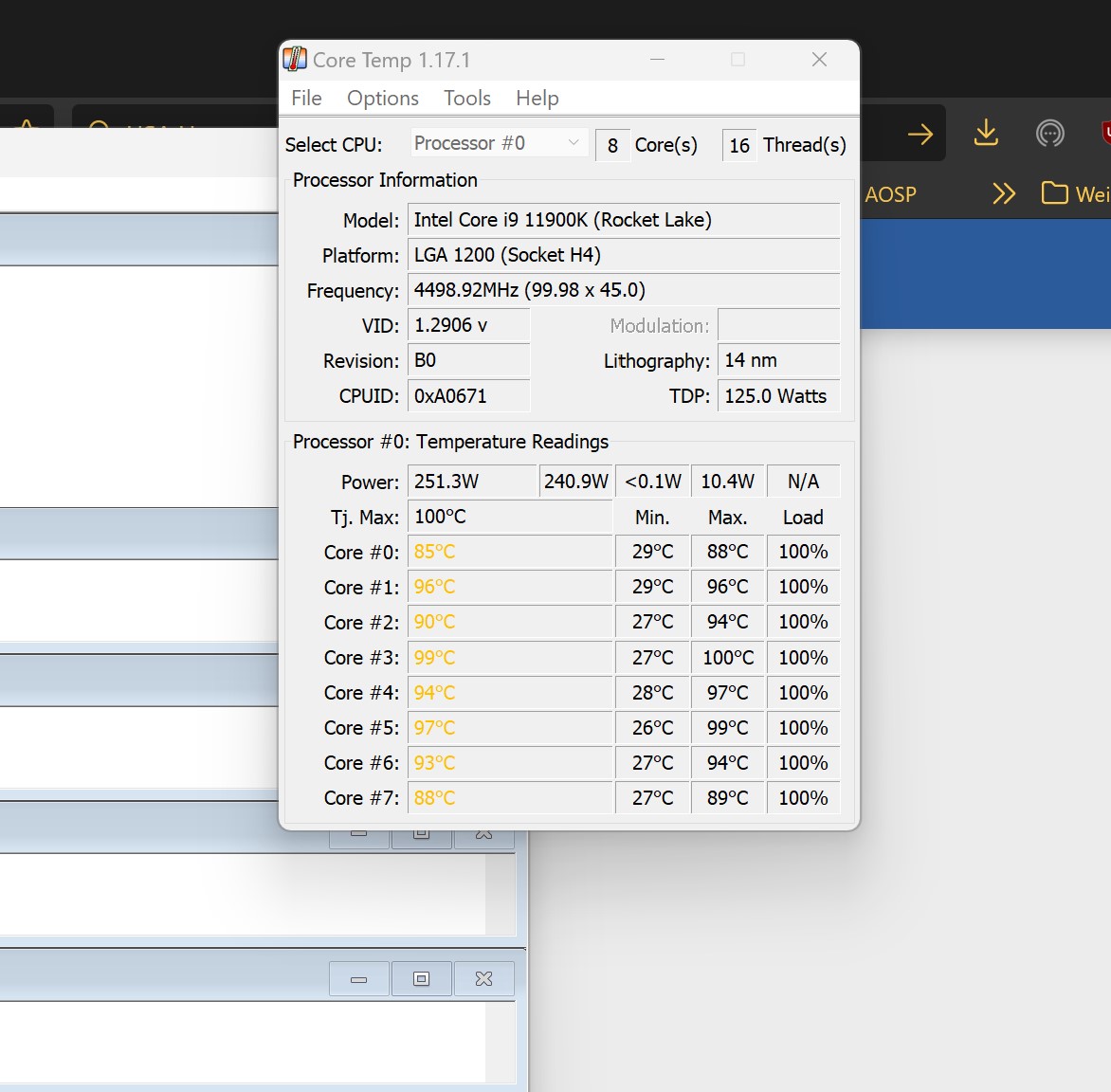Click Core #6 temperature 93°C
The image size is (1111, 1092).
509,763
